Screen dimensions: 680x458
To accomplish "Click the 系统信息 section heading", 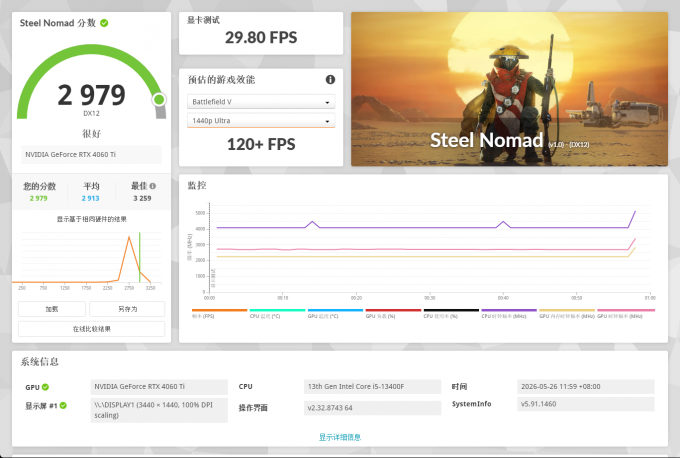I will [39, 362].
